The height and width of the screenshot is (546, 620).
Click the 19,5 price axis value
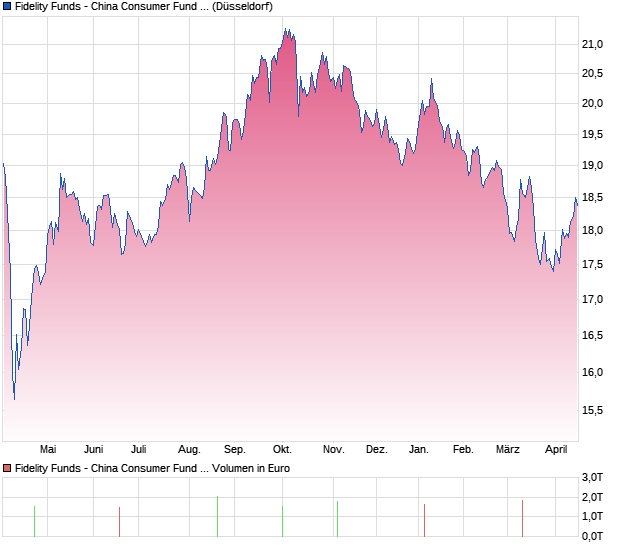point(592,134)
